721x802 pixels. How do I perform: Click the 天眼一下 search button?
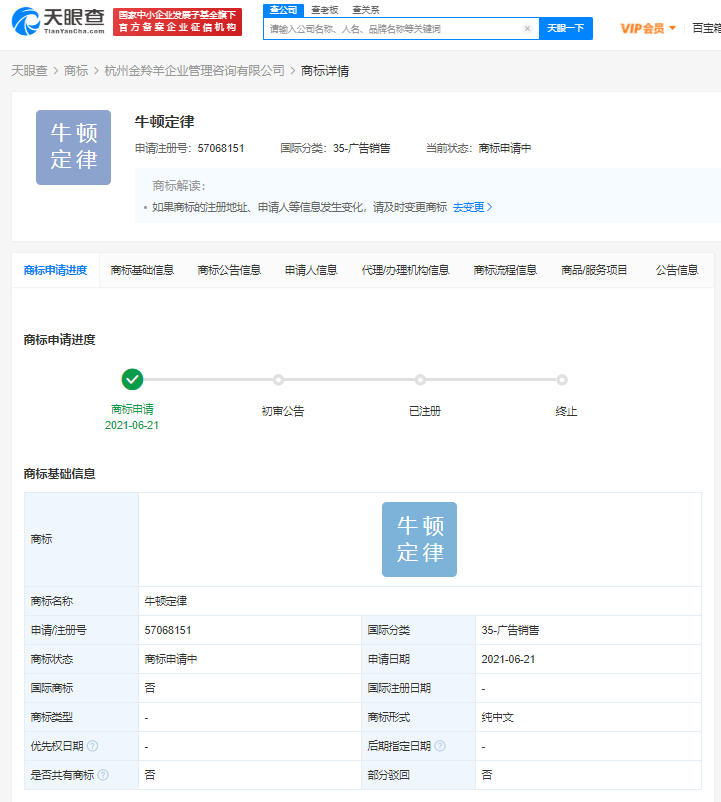[565, 29]
